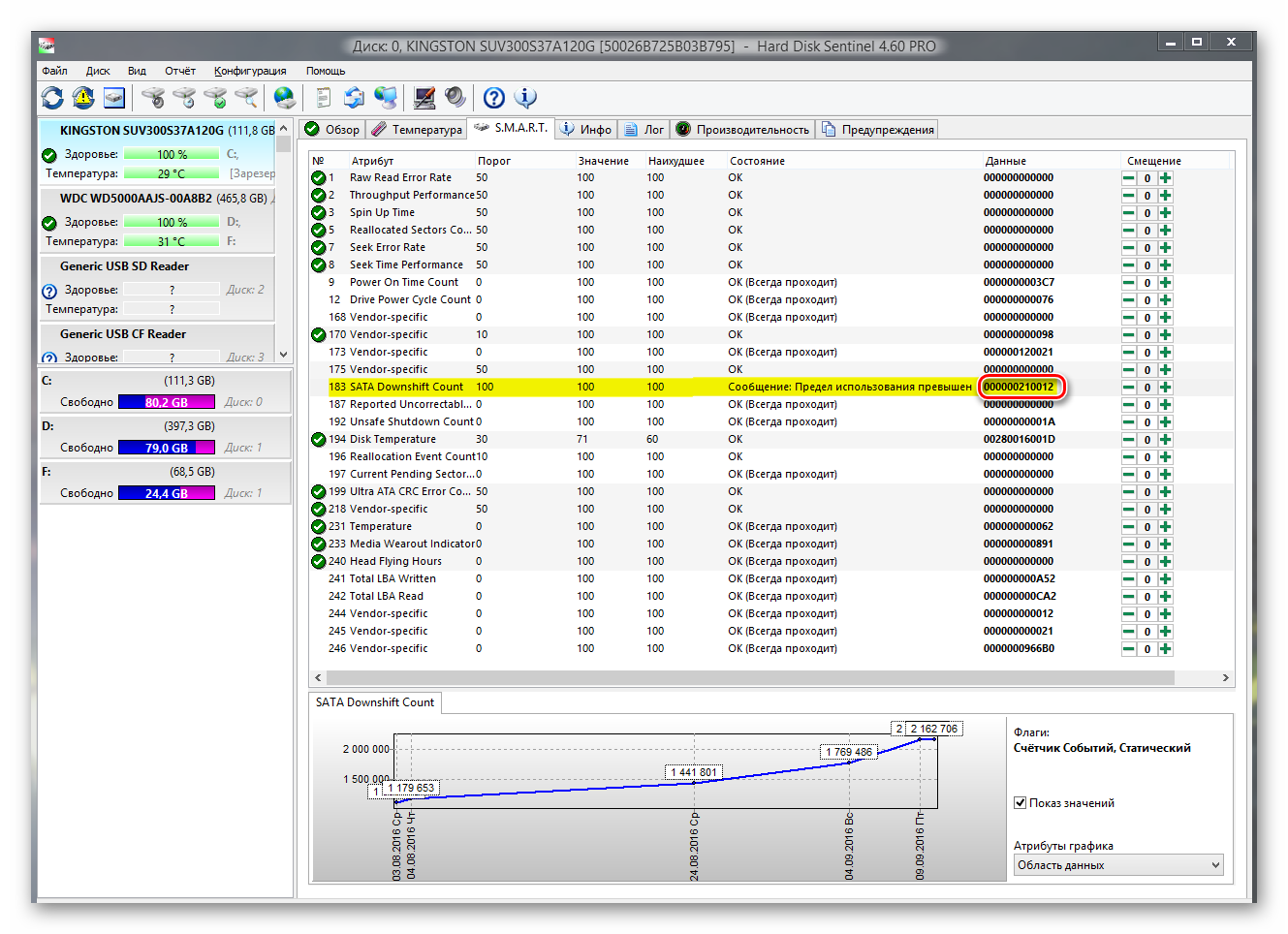Click the disk test icon with speaker
1288x934 pixels.
[x=153, y=98]
